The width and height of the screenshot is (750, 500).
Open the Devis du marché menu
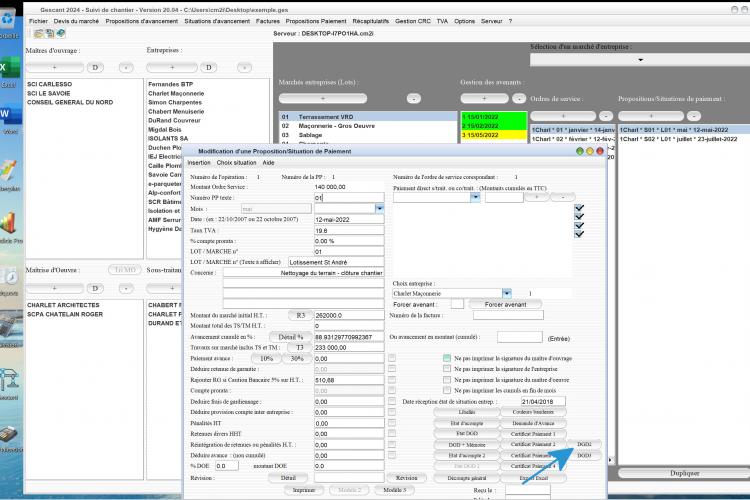coord(76,21)
